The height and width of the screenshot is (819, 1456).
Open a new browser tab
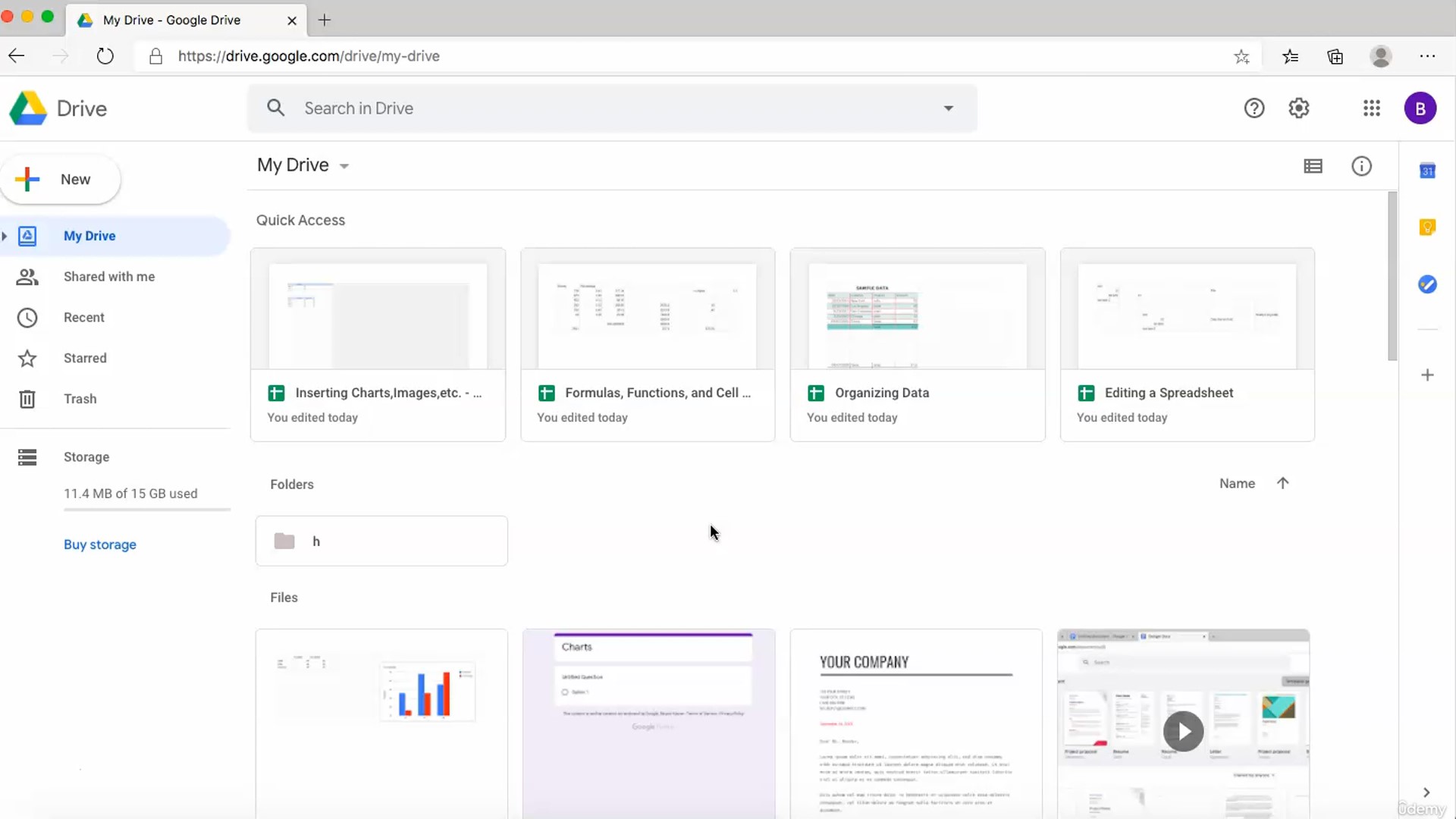pyautogui.click(x=325, y=20)
